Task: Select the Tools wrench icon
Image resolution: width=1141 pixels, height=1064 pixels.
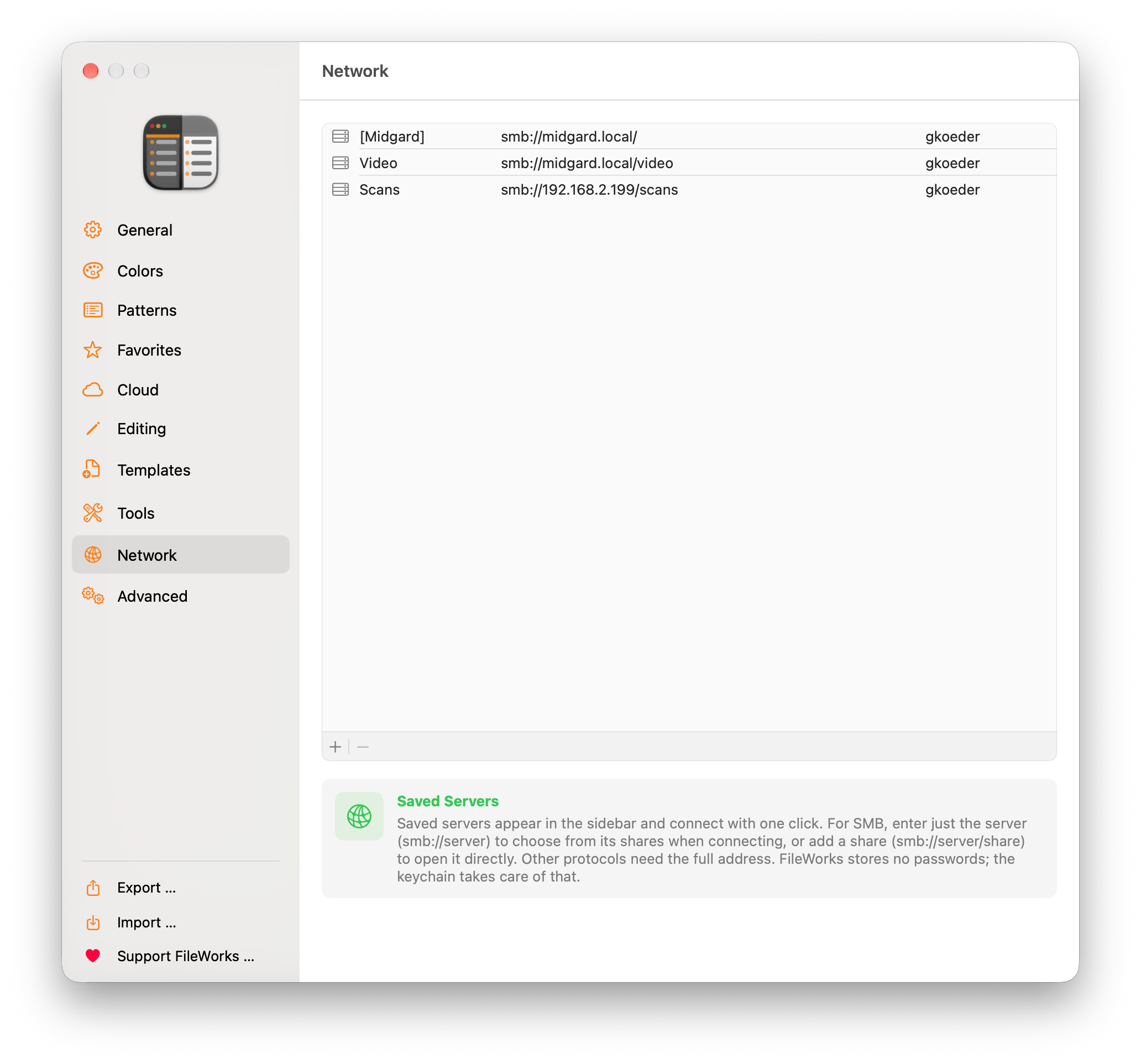Action: (x=93, y=513)
